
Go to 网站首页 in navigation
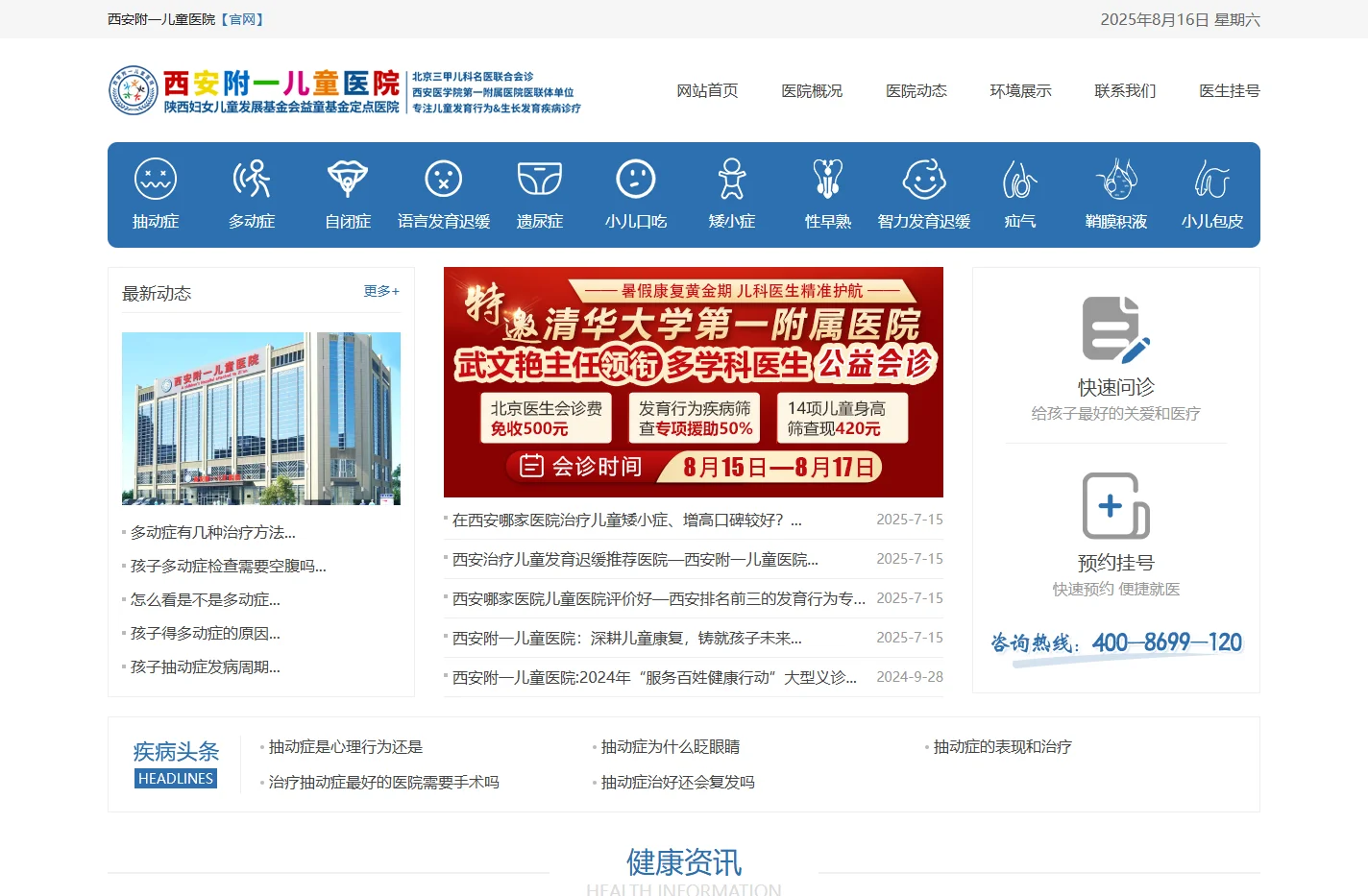707,90
